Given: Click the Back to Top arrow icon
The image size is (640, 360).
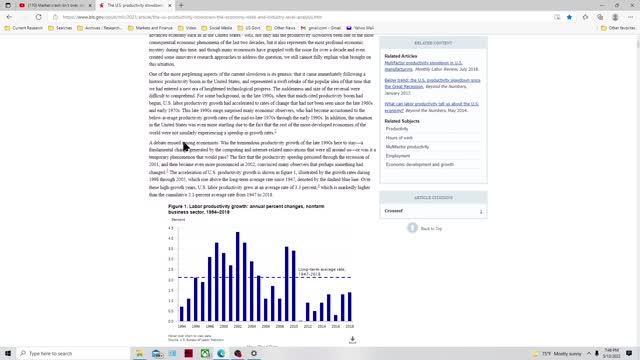Looking at the screenshot, I should 412,228.
